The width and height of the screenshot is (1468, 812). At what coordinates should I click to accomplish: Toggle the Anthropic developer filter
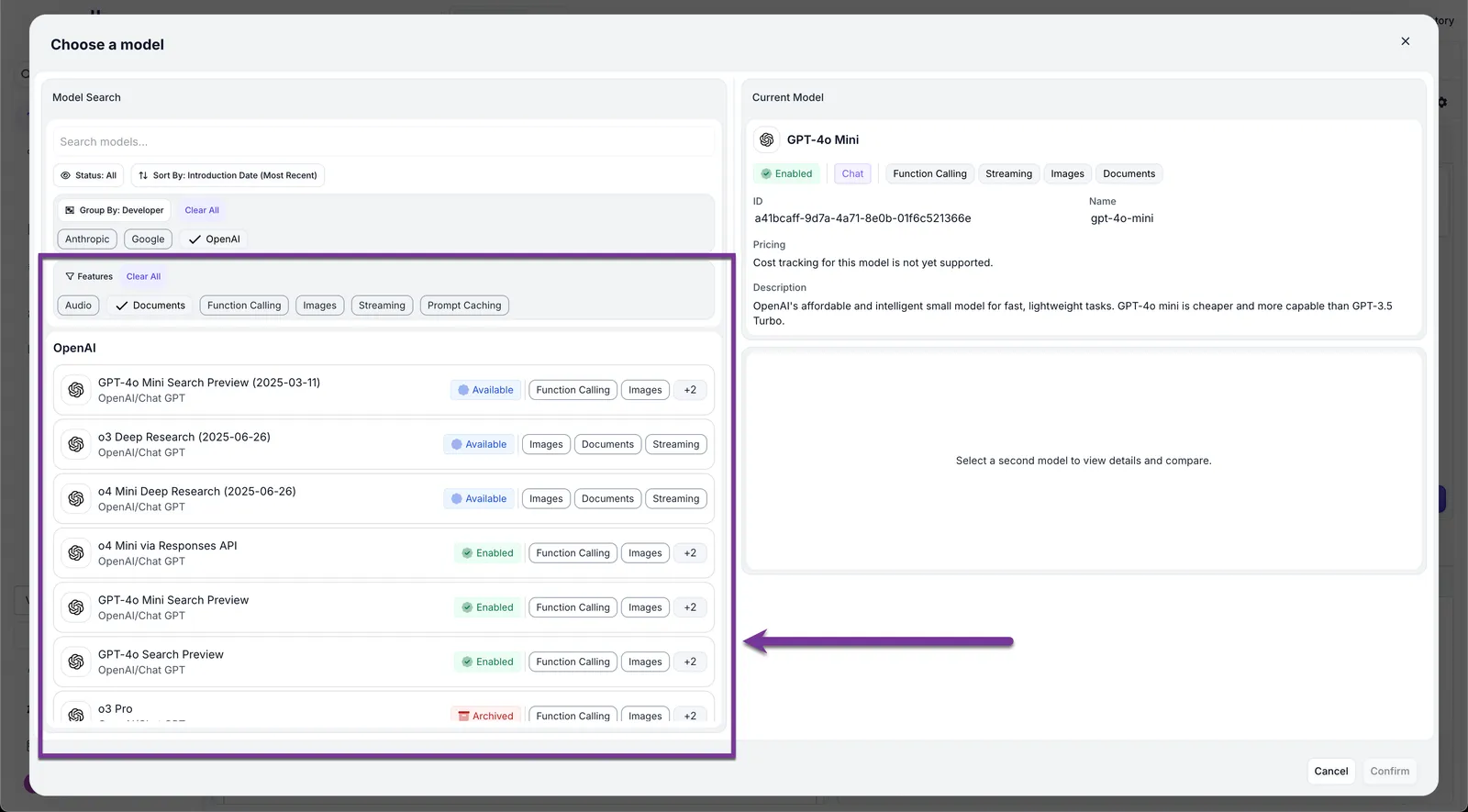point(87,239)
